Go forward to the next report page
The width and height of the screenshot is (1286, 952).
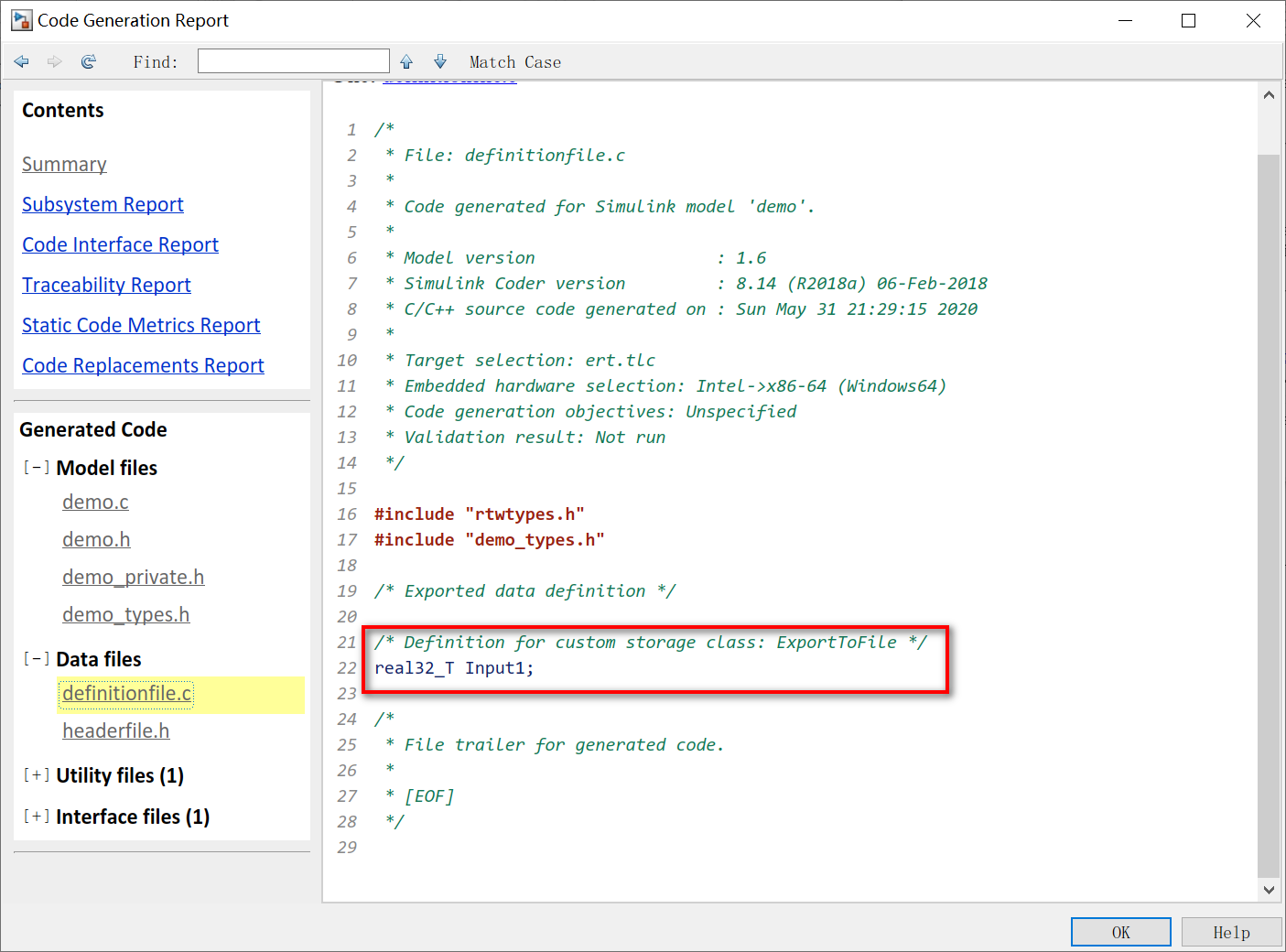(x=55, y=61)
